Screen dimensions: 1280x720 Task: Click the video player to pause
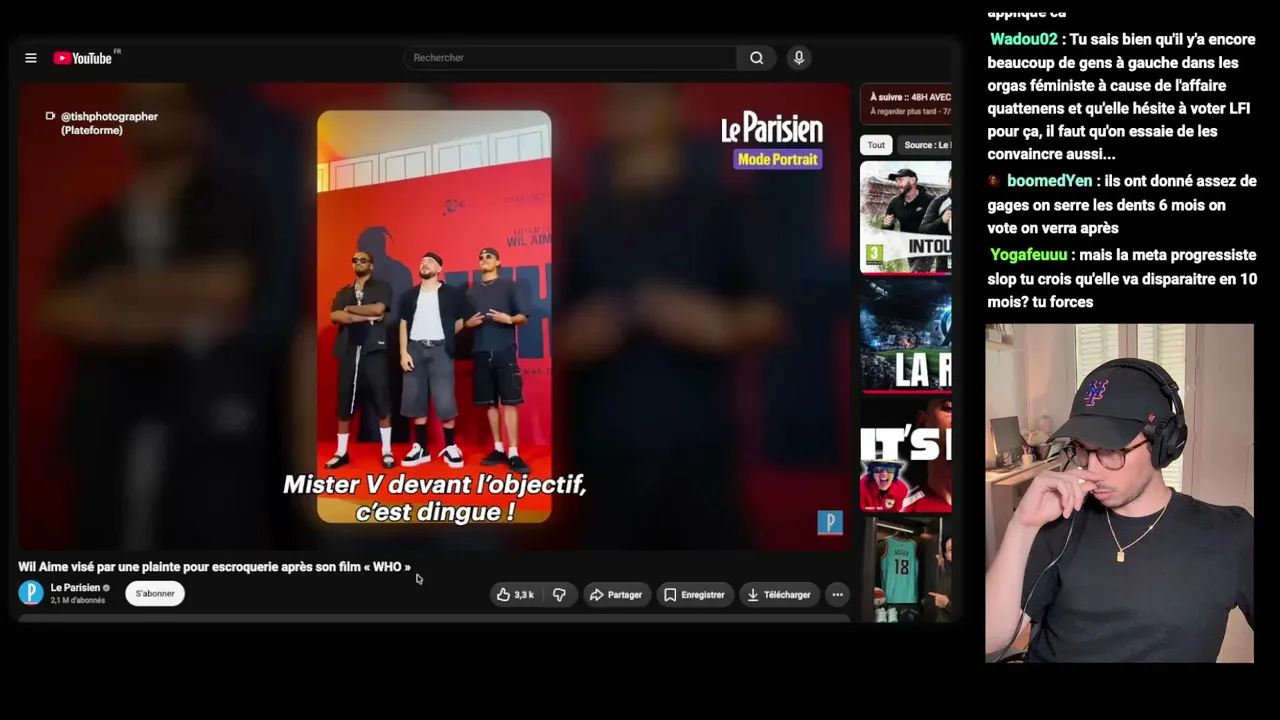(434, 316)
